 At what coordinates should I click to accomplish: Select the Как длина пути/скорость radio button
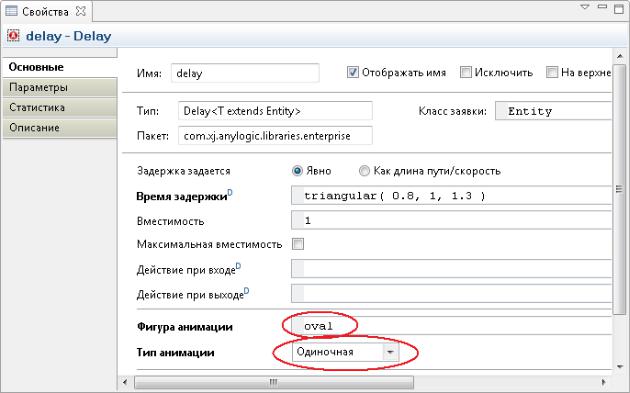(364, 171)
